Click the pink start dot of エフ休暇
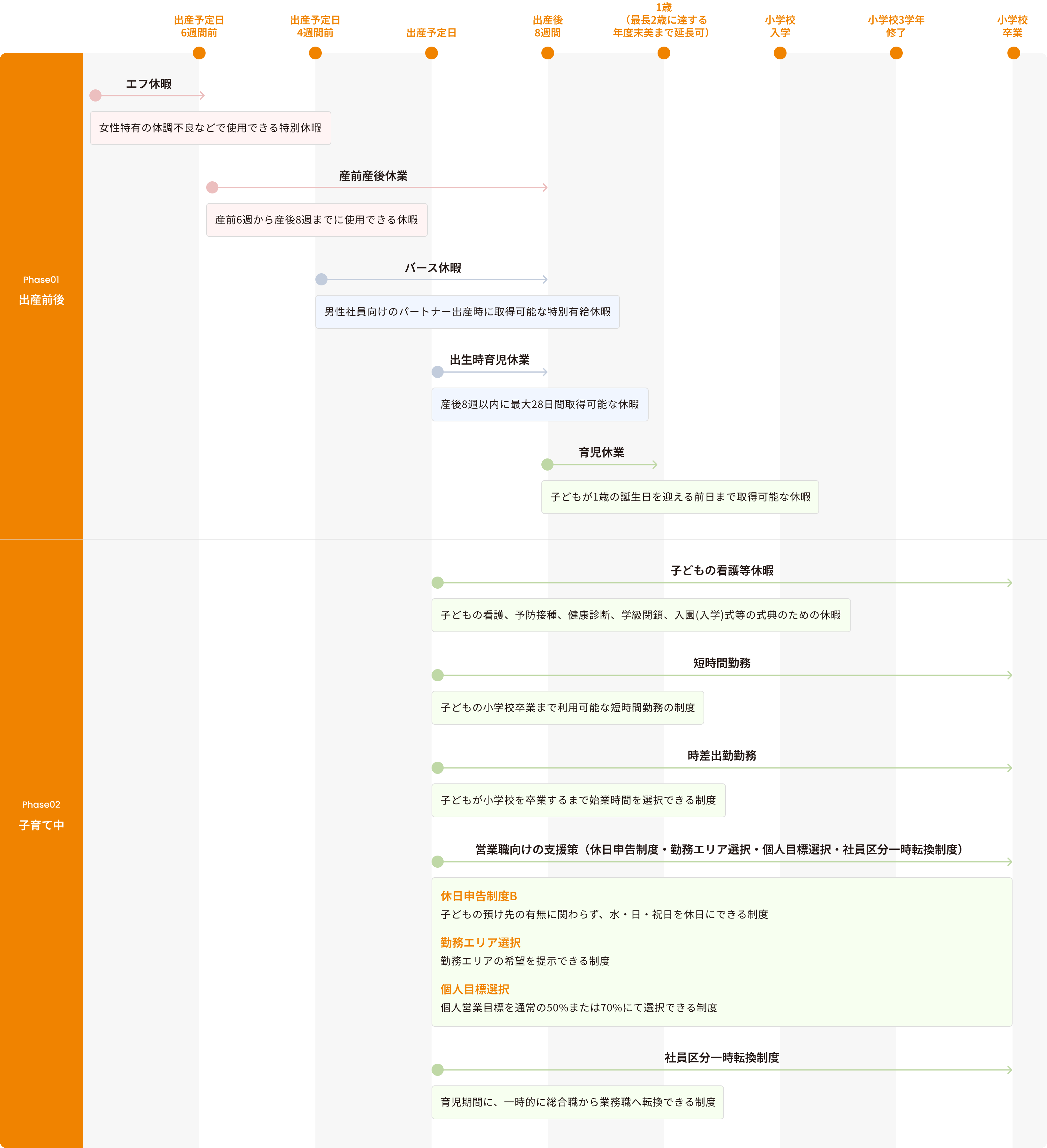The width and height of the screenshot is (1047, 1148). pyautogui.click(x=96, y=95)
